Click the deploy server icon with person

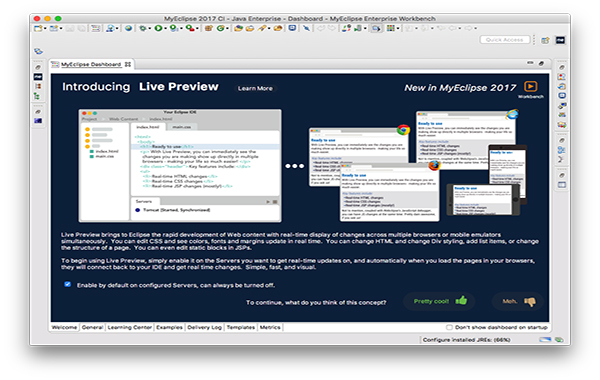click(110, 28)
